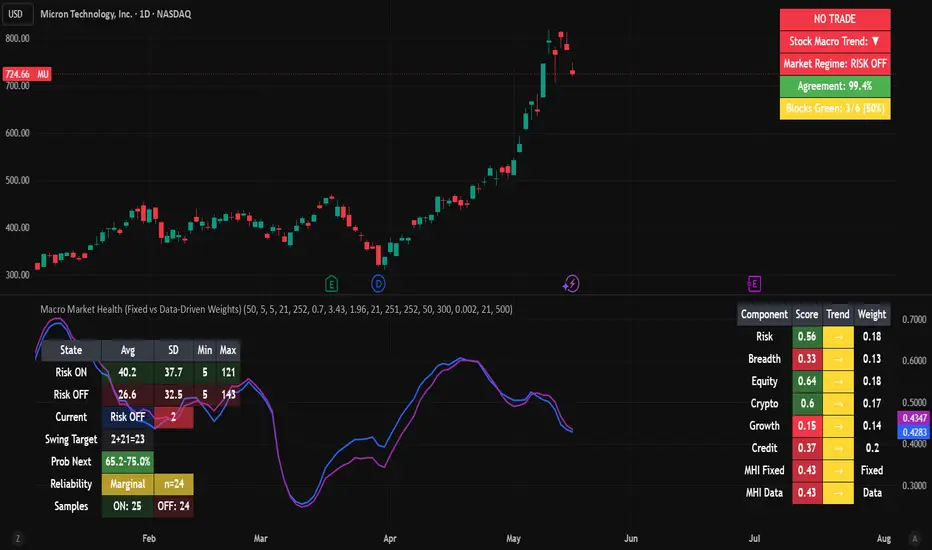Click the Risk row yellow trend arrow

(838, 337)
